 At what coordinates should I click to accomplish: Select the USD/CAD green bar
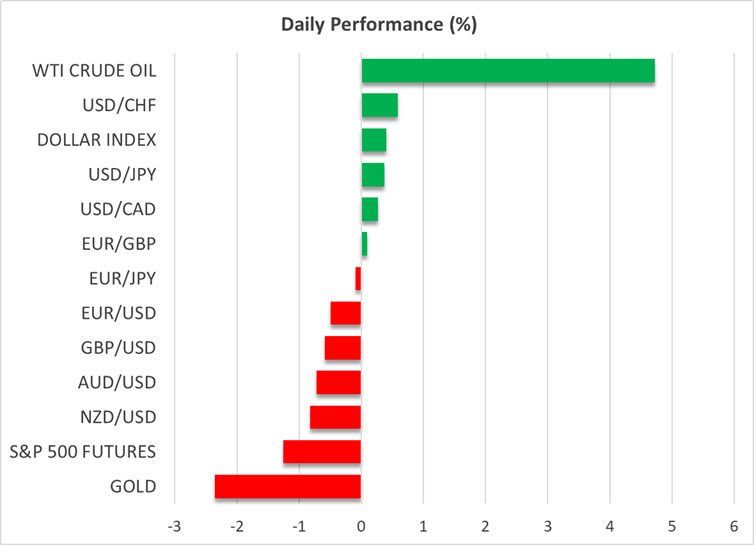pyautogui.click(x=369, y=210)
